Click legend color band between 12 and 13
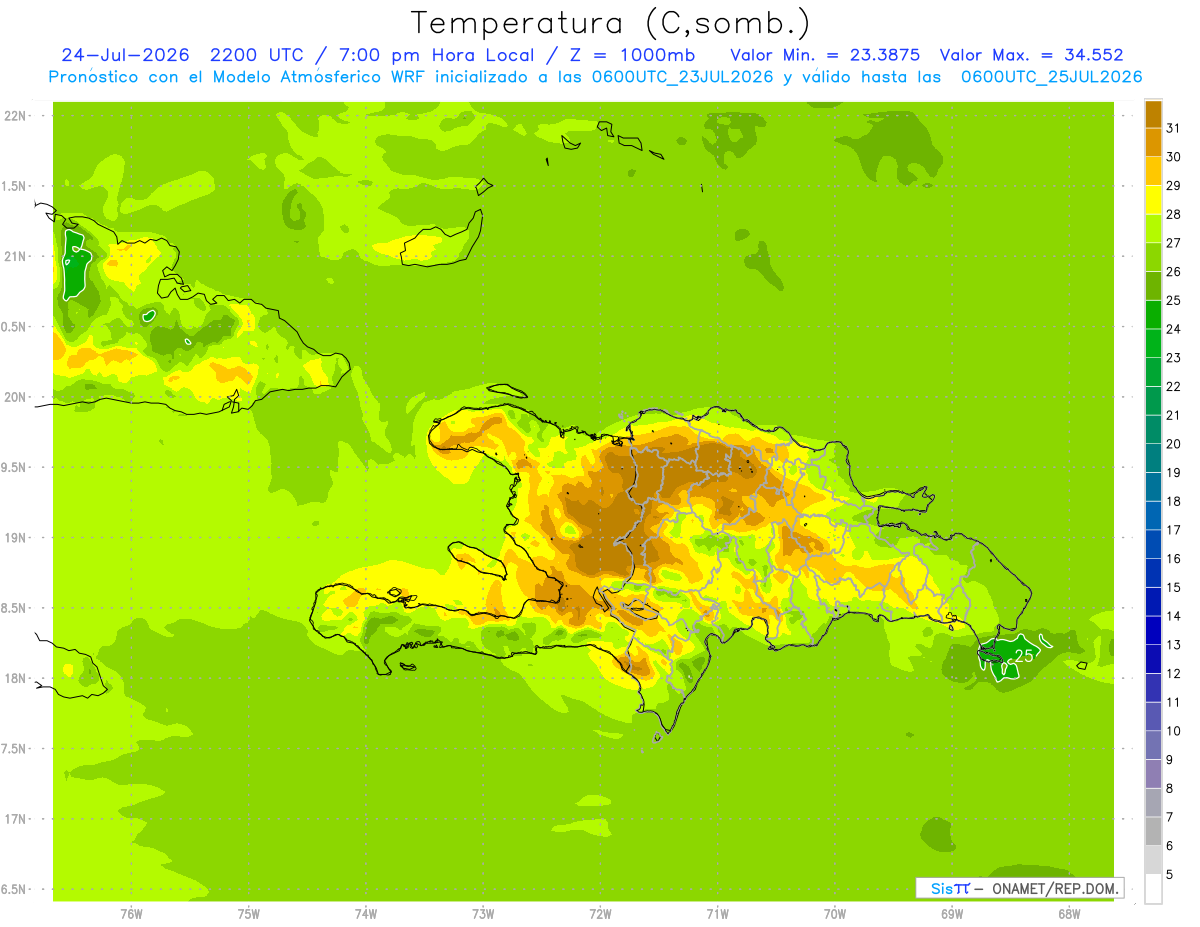Image resolution: width=1200 pixels, height=927 pixels. coord(1153,659)
